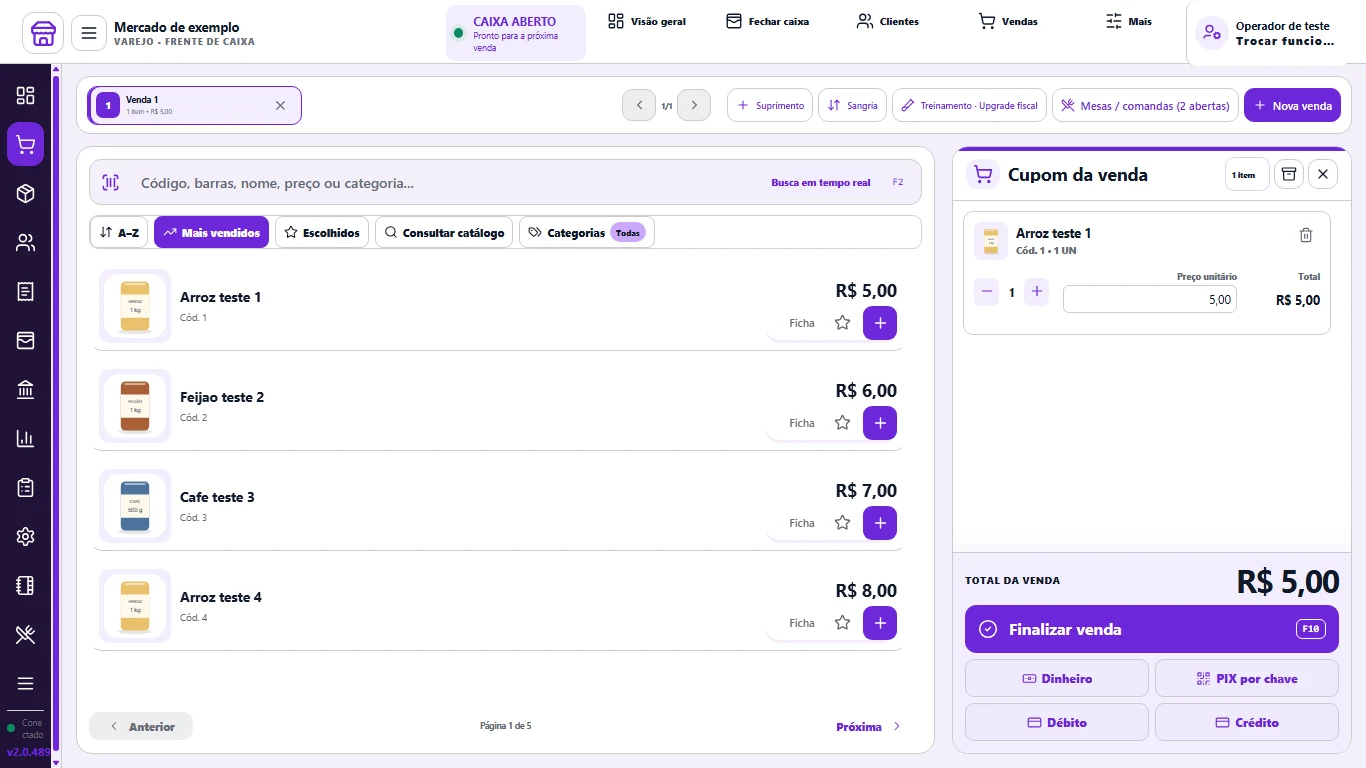Open Visão geral in top navigation

coord(647,21)
